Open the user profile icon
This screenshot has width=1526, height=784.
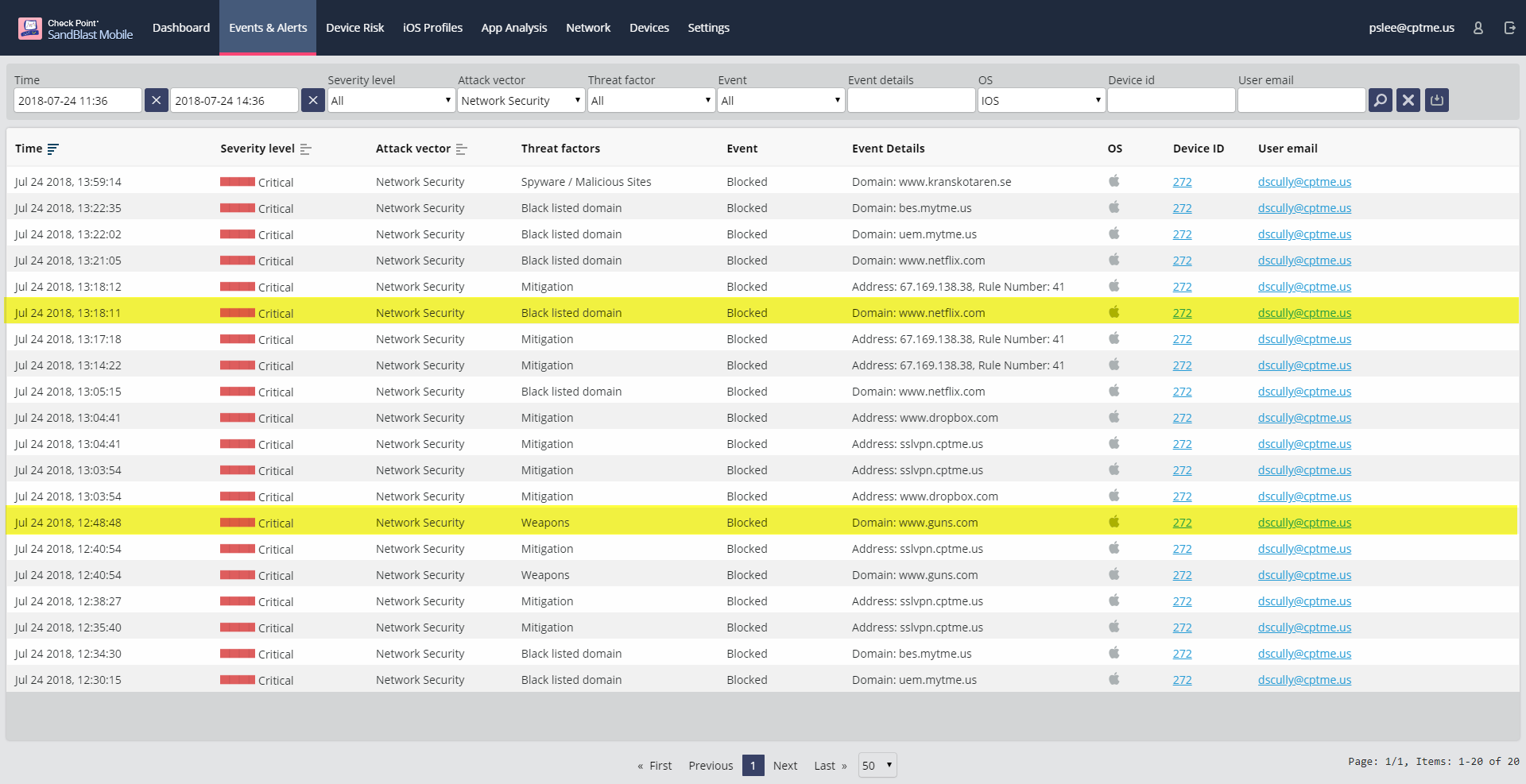click(1478, 28)
